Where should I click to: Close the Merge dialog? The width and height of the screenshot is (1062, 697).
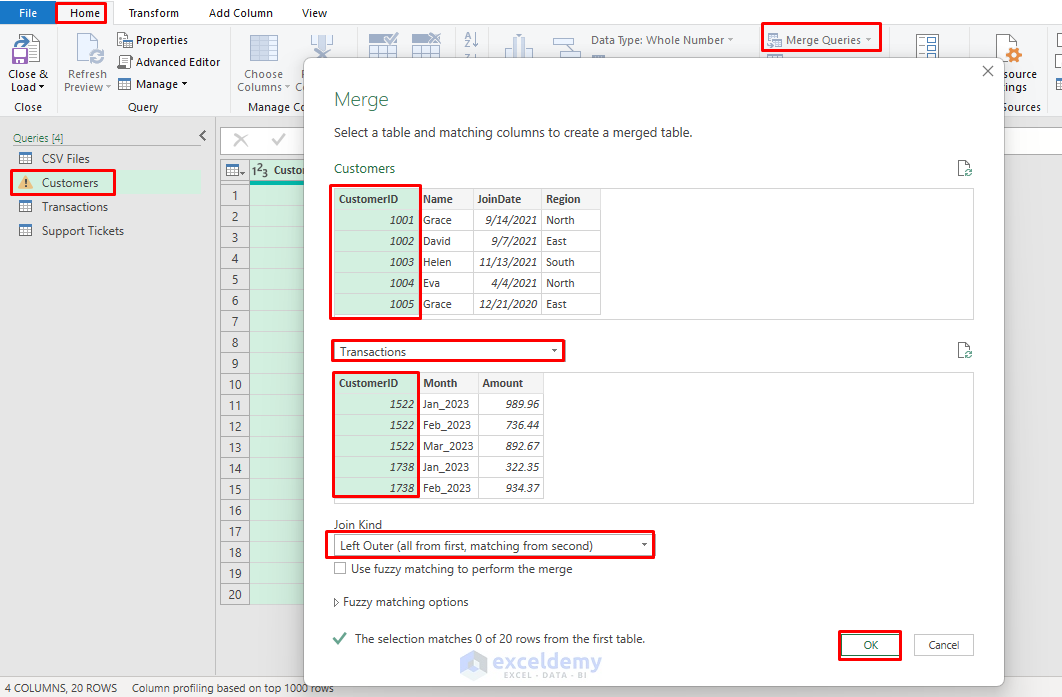(987, 71)
